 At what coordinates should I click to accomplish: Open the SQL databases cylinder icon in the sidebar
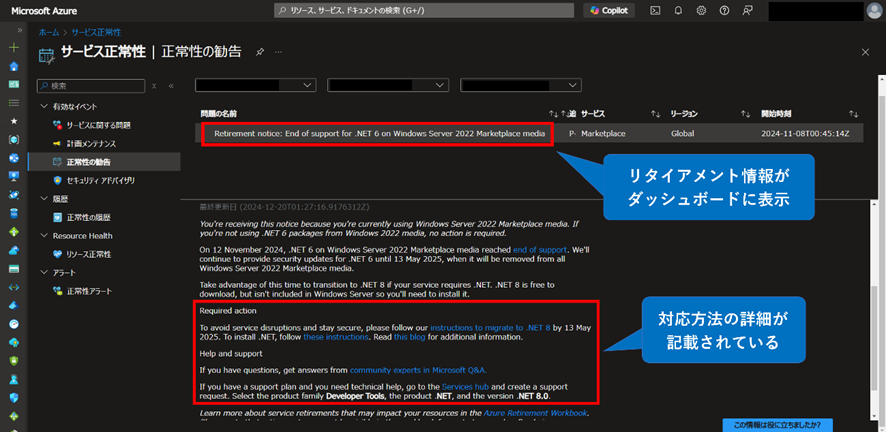pos(15,213)
